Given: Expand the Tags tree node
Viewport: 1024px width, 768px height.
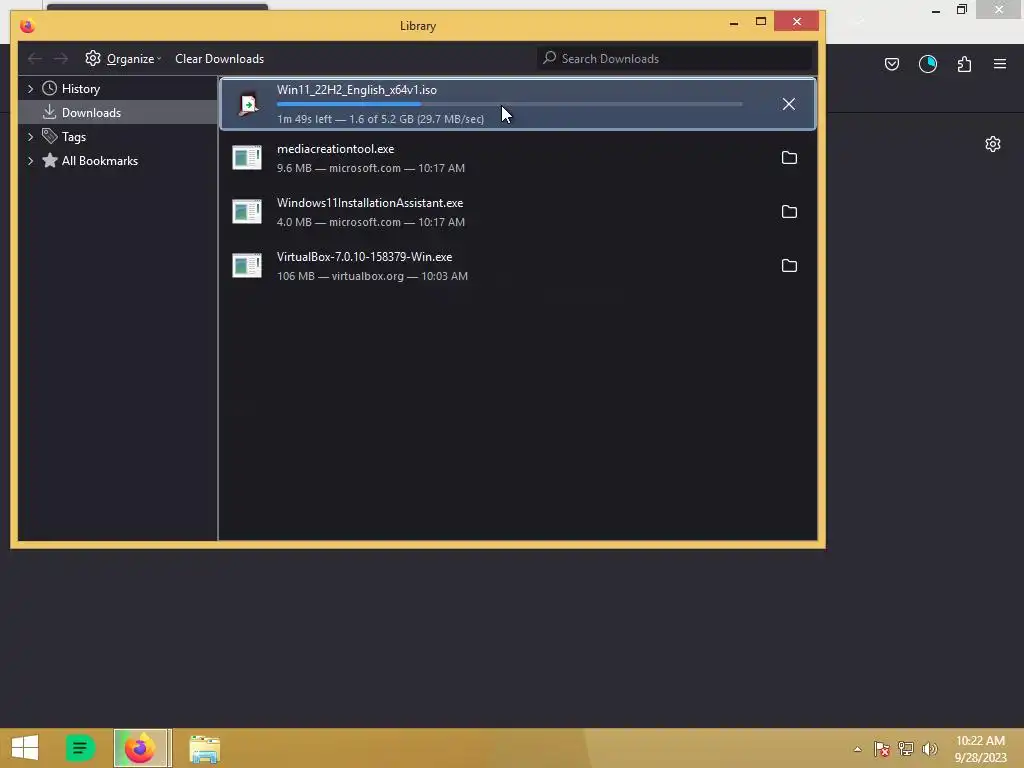Looking at the screenshot, I should 30,136.
